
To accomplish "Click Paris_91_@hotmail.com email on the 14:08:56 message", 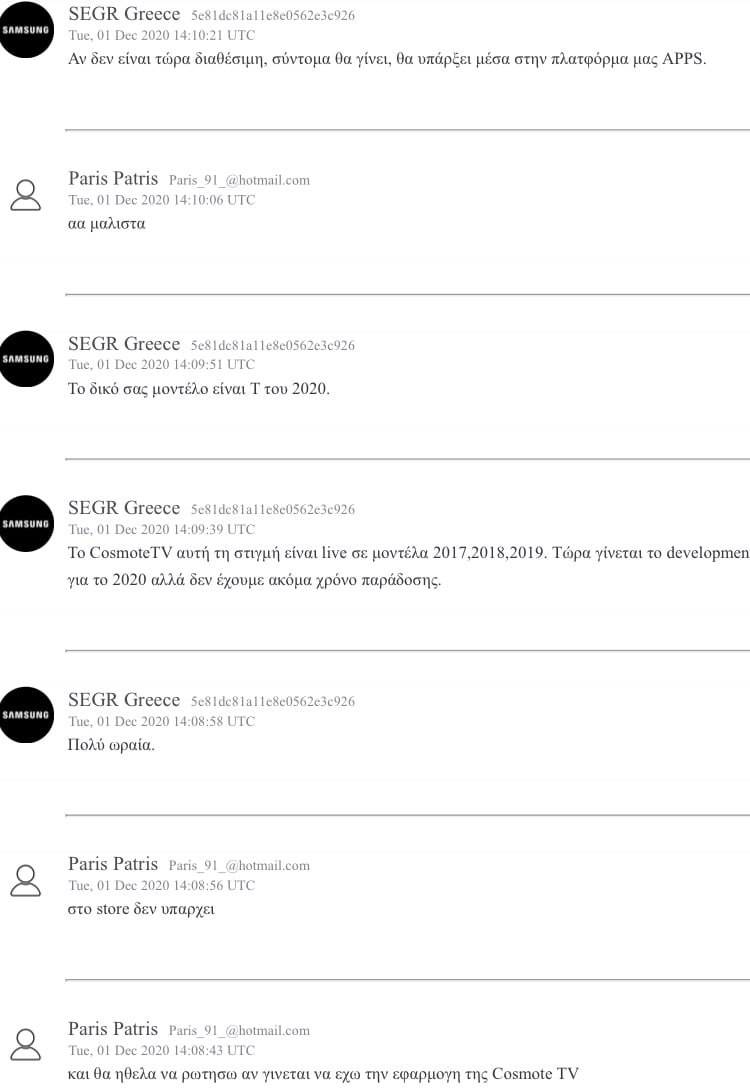I will point(239,866).
